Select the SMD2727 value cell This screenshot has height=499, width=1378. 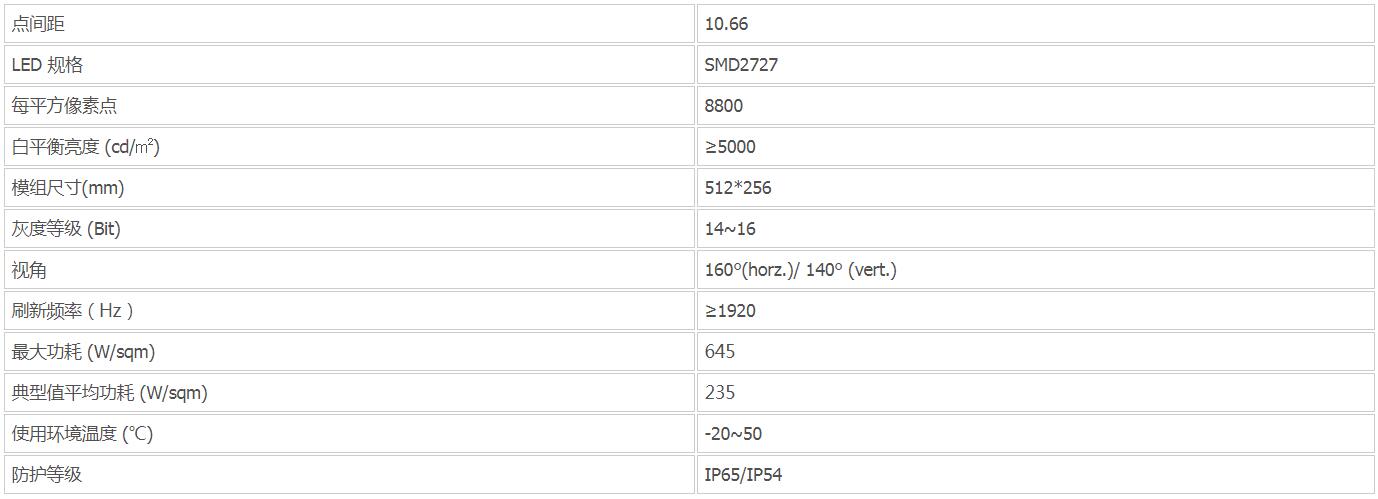pyautogui.click(x=1035, y=65)
